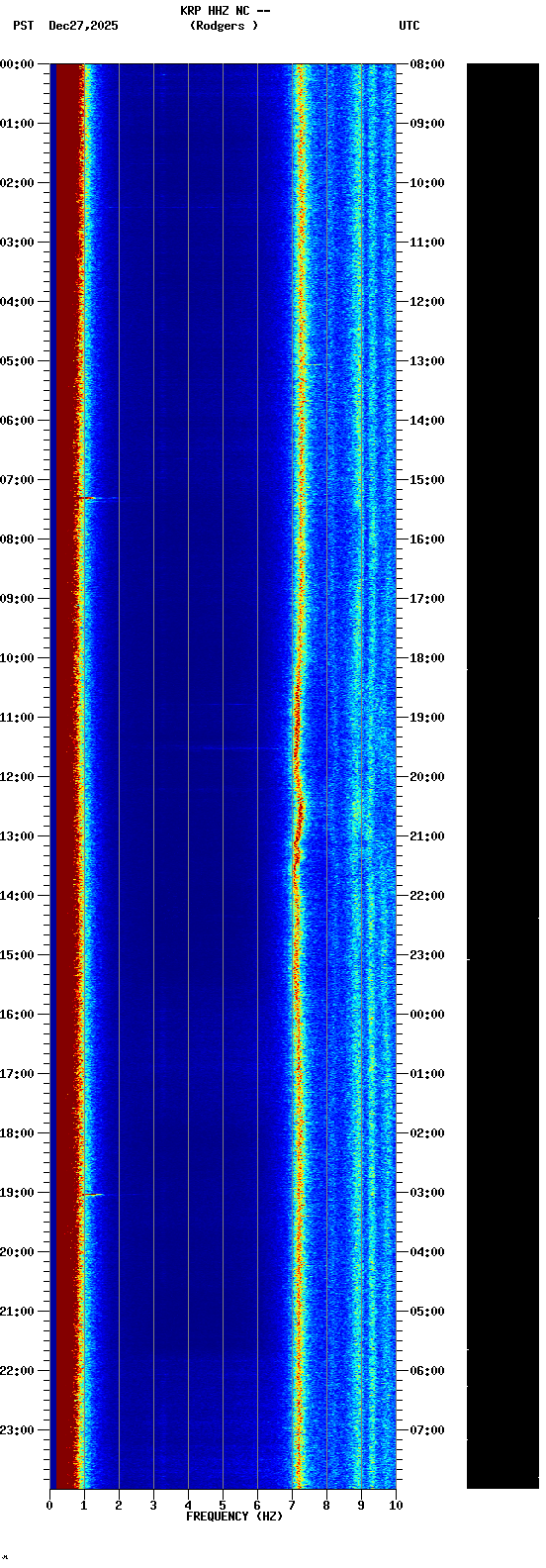This screenshot has height=1568, width=546.
Task: Click the '15:00' PST time label on left axis
Action: tap(17, 955)
